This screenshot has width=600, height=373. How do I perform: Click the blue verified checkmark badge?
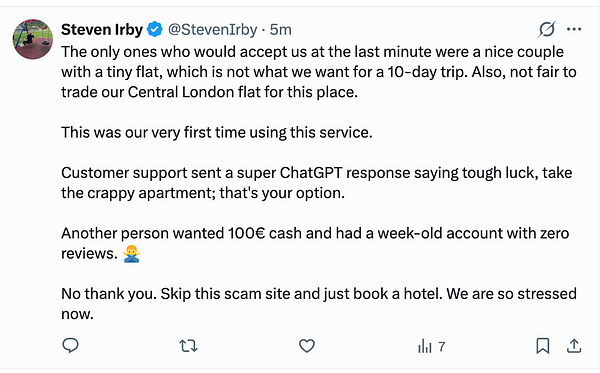155,29
